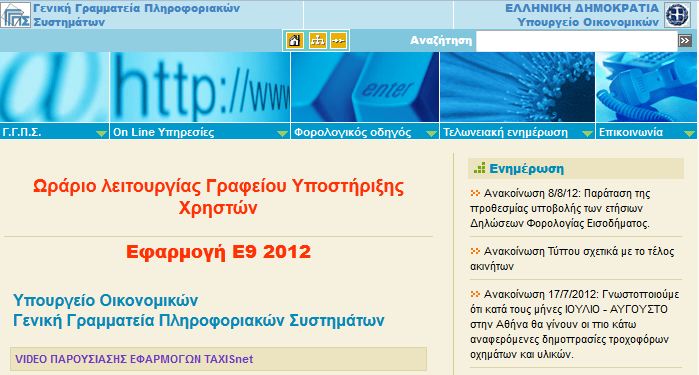
Task: Click the home icon in the toolbar
Action: coord(294,41)
